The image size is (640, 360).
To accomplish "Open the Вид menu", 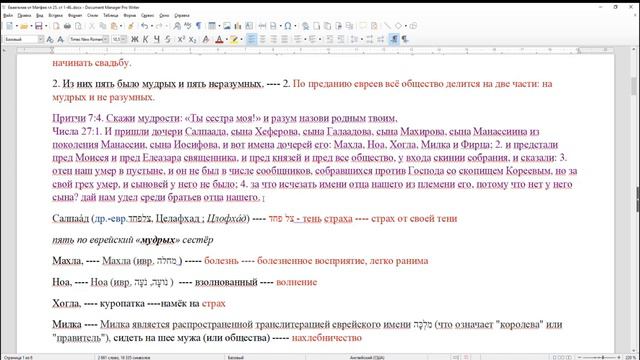I will pos(40,16).
